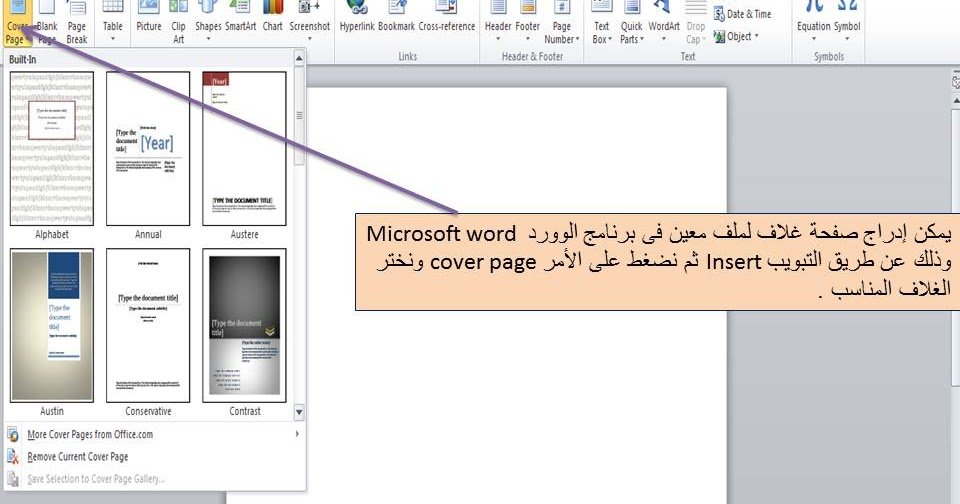960x504 pixels.
Task: Click the Remove Current Cover Page icon
Action: (x=13, y=457)
